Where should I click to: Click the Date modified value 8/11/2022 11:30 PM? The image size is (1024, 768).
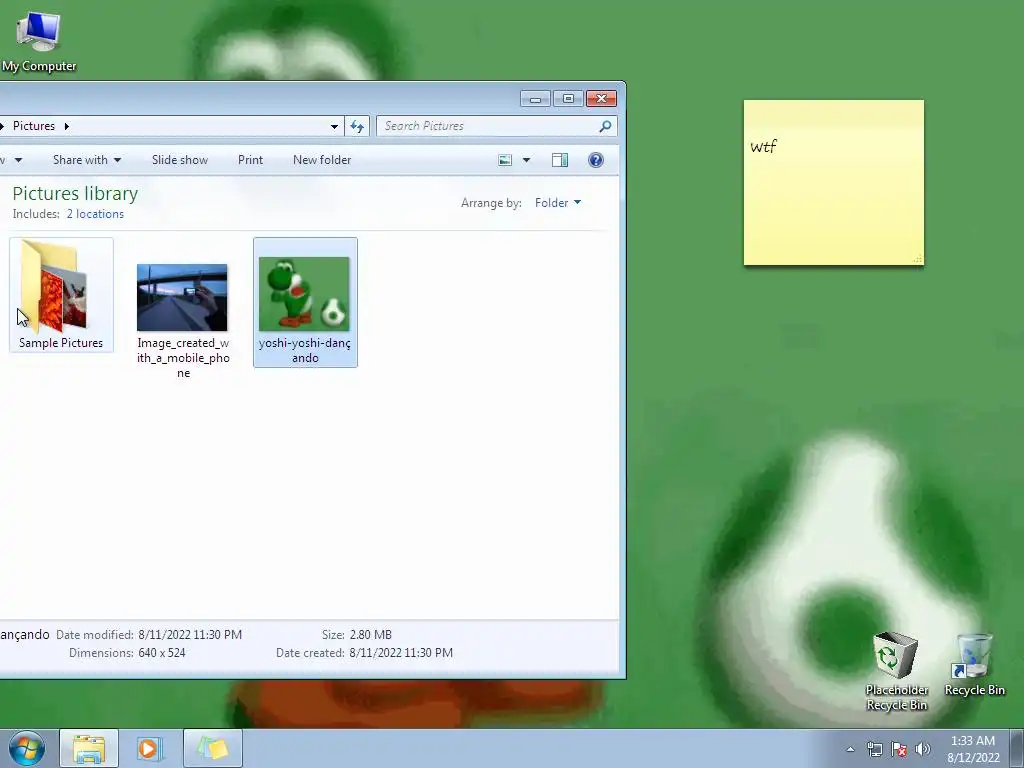point(190,635)
